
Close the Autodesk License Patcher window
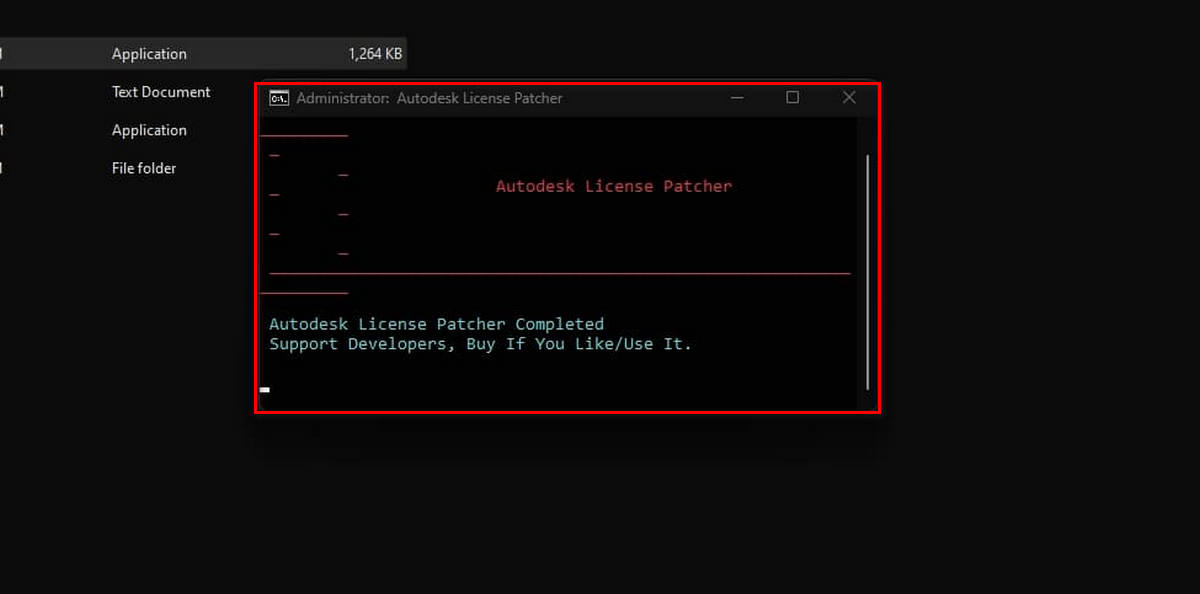point(849,98)
